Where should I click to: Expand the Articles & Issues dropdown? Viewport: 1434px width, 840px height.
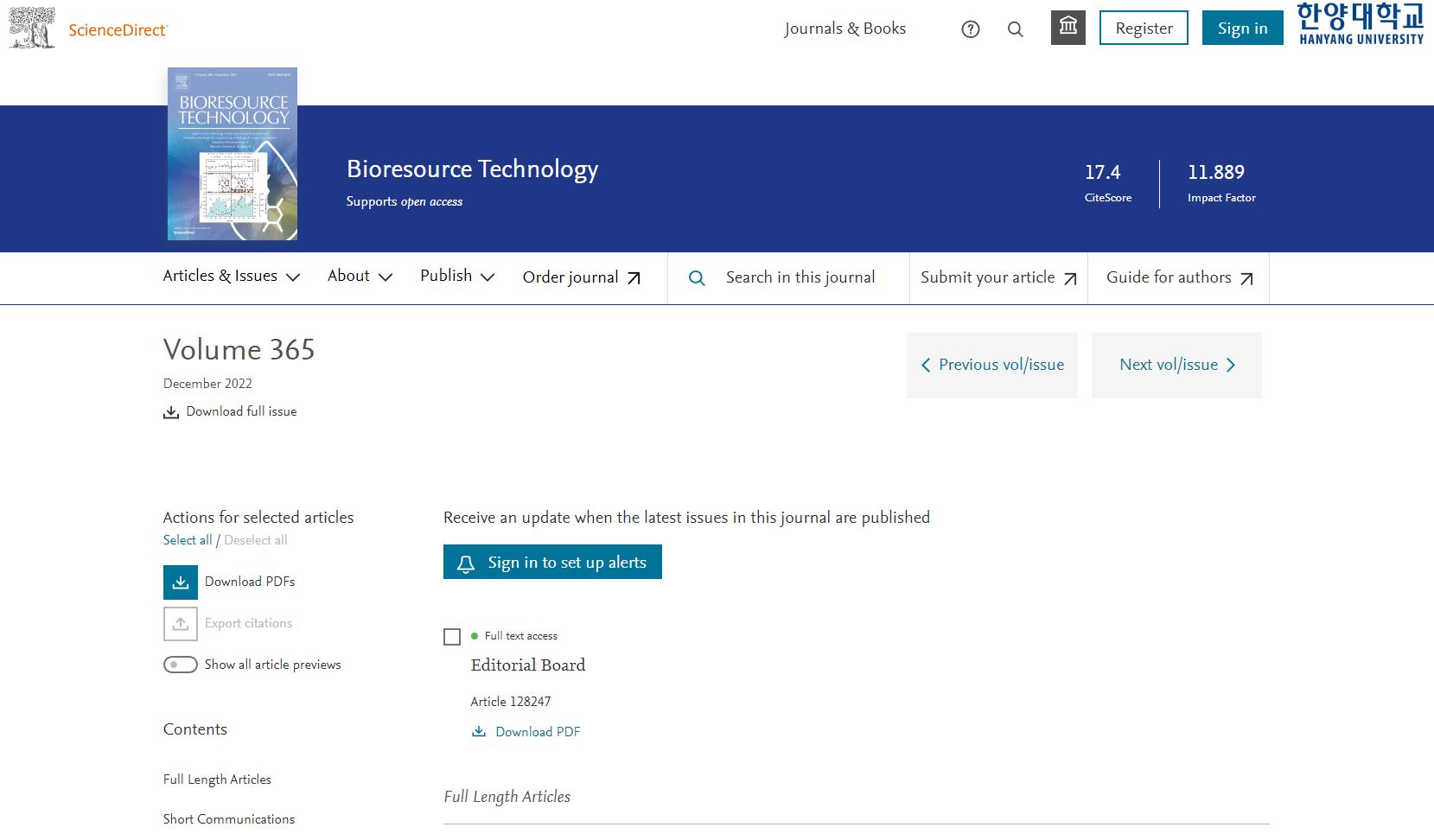[x=231, y=277]
